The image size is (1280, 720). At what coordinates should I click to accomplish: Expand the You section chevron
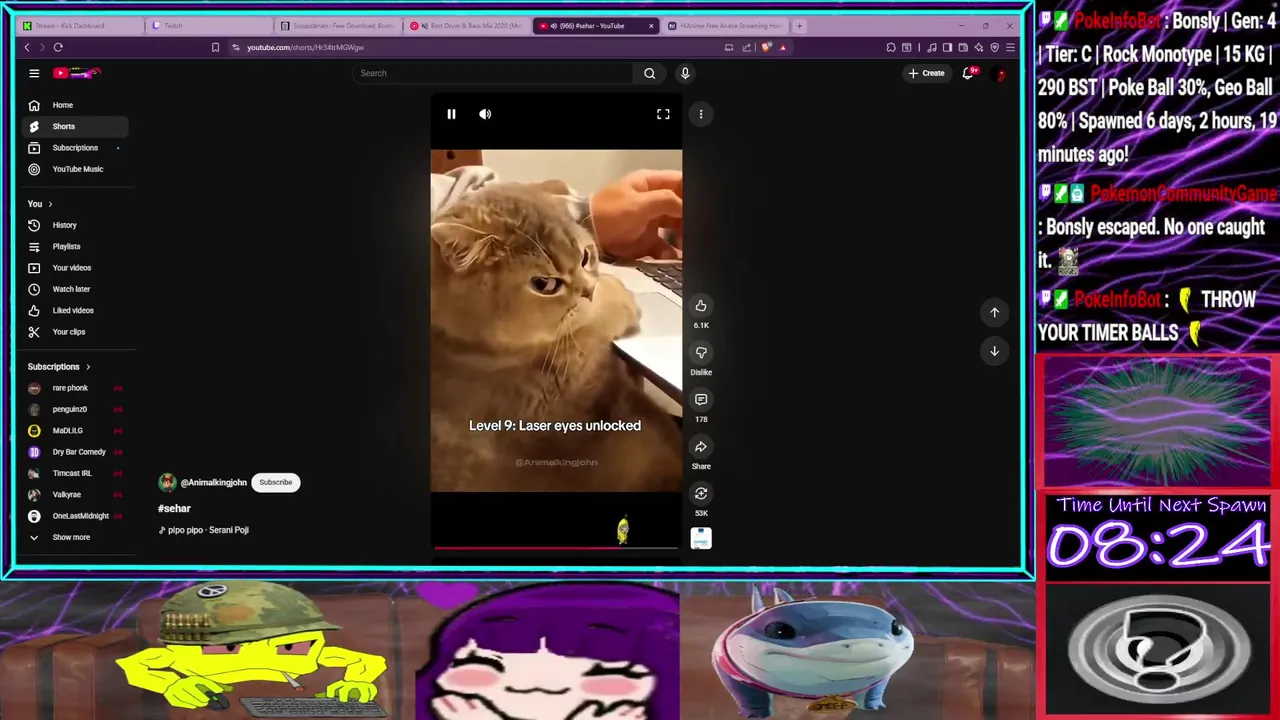point(50,204)
